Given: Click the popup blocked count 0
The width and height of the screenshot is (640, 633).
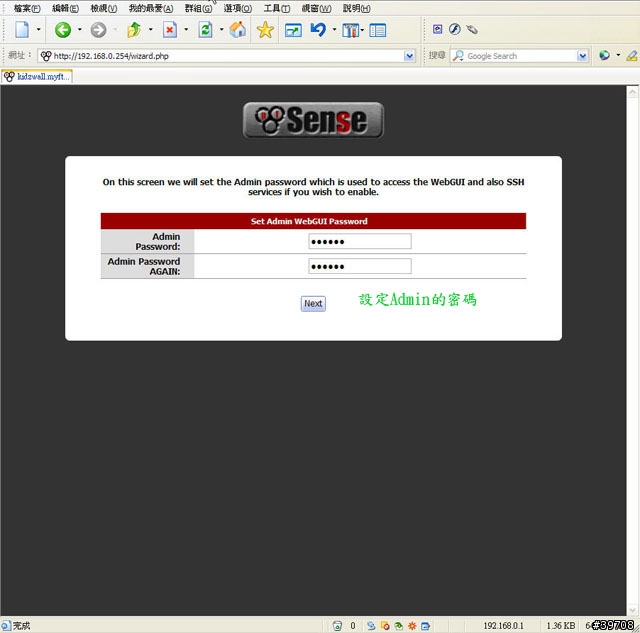Looking at the screenshot, I should coord(353,625).
